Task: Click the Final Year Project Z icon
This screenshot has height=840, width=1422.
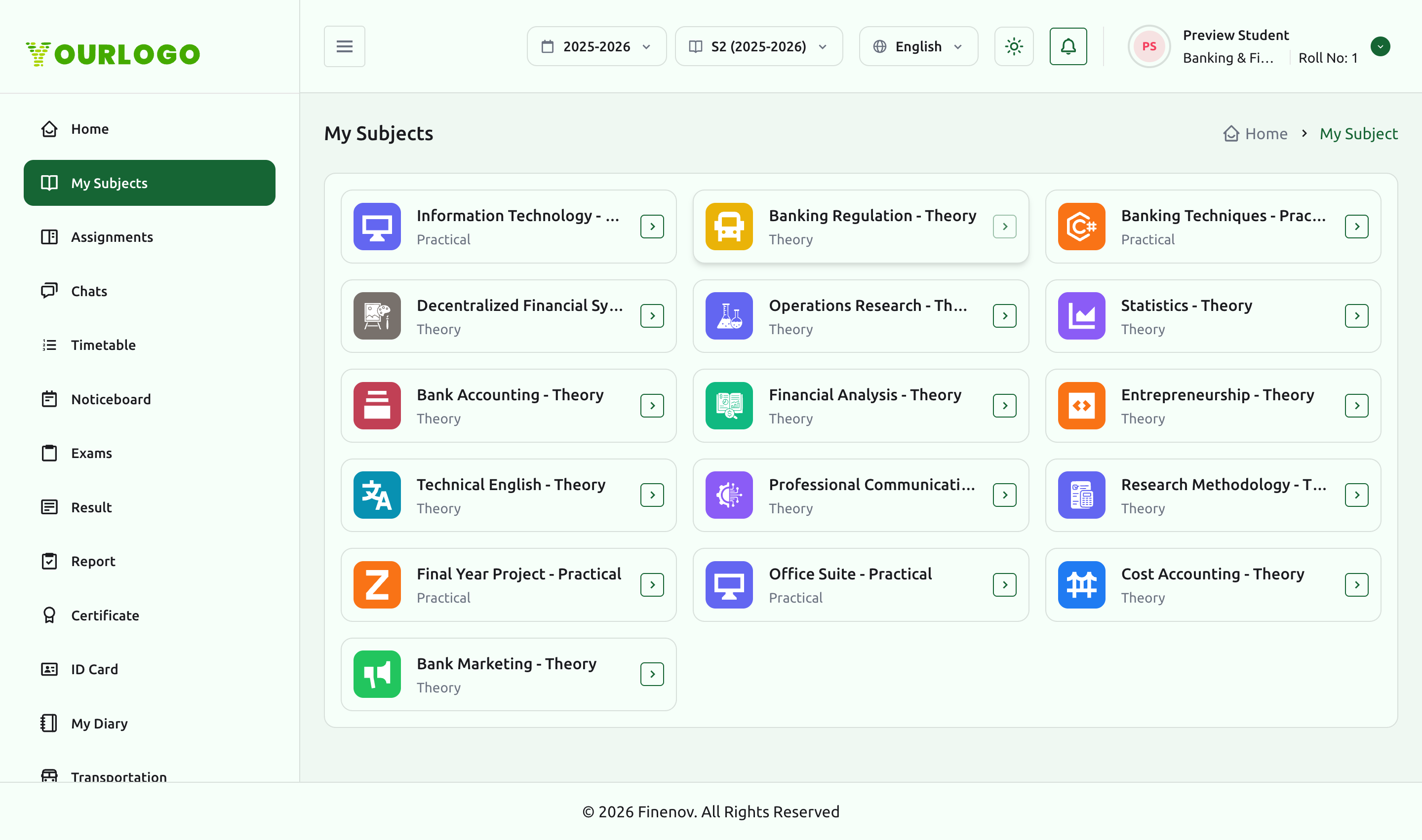Action: (377, 585)
